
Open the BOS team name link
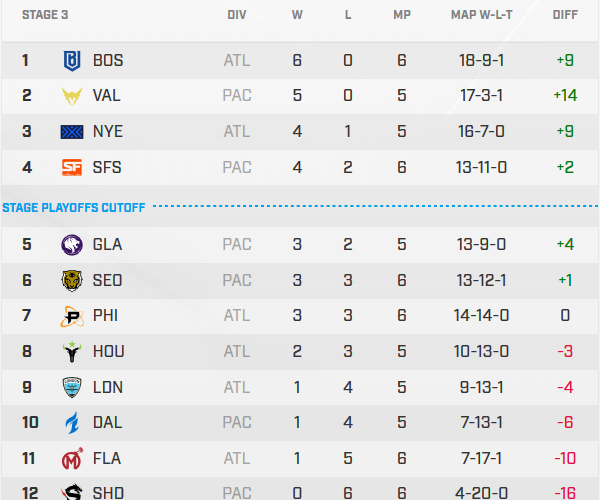click(x=108, y=60)
